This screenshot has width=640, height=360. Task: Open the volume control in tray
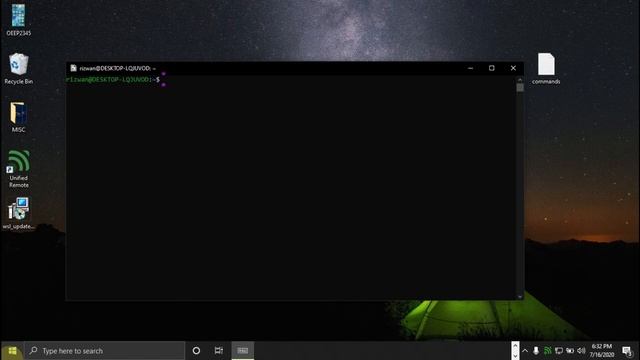tap(581, 351)
